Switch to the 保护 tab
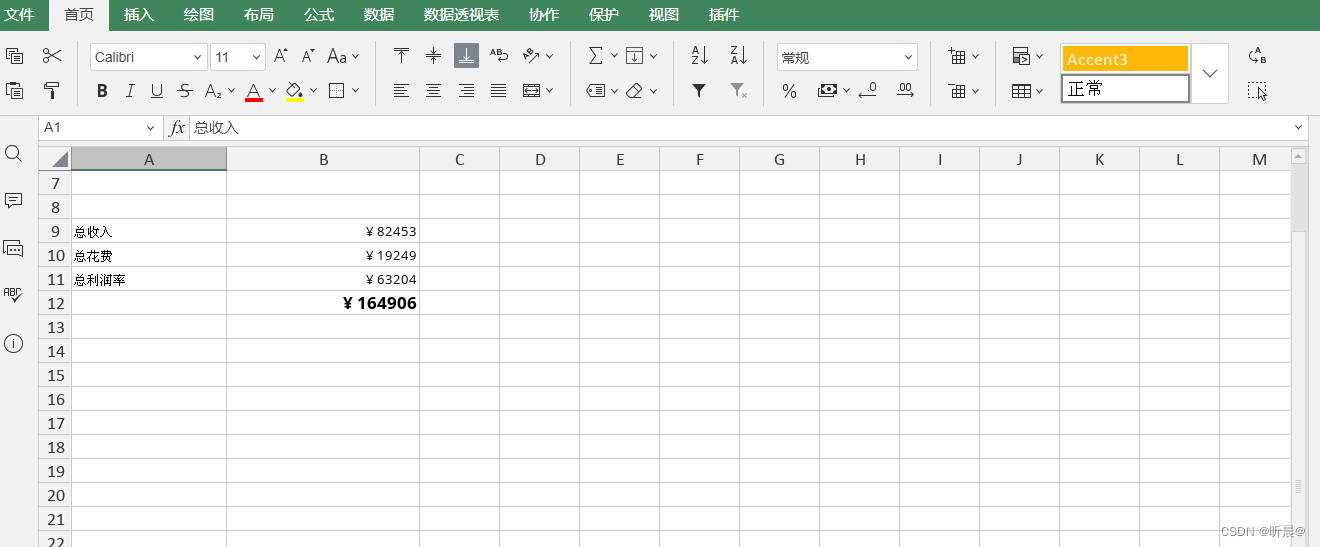1320x547 pixels. coord(604,15)
